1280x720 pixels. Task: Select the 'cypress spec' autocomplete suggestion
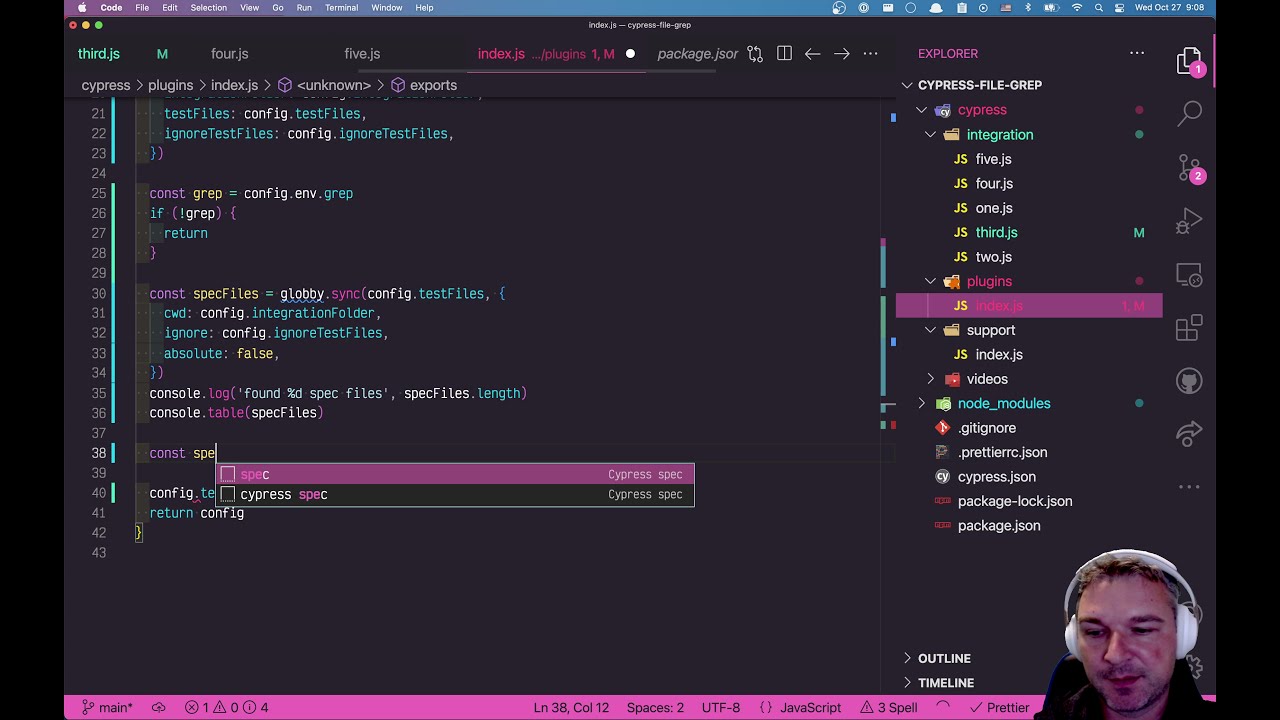(x=455, y=495)
